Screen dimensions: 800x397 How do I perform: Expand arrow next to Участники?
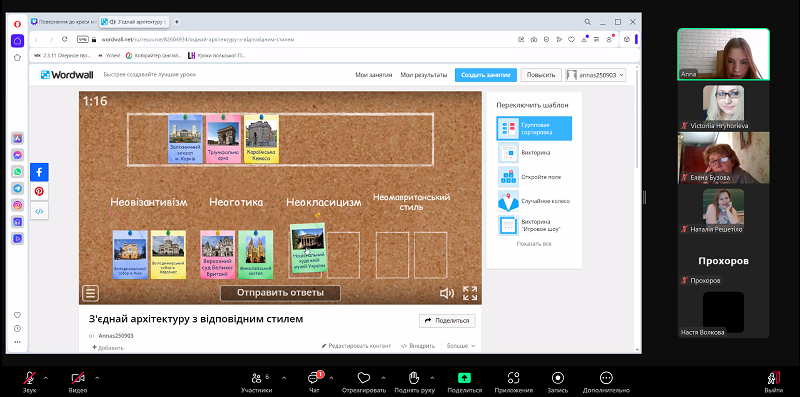pyautogui.click(x=284, y=378)
